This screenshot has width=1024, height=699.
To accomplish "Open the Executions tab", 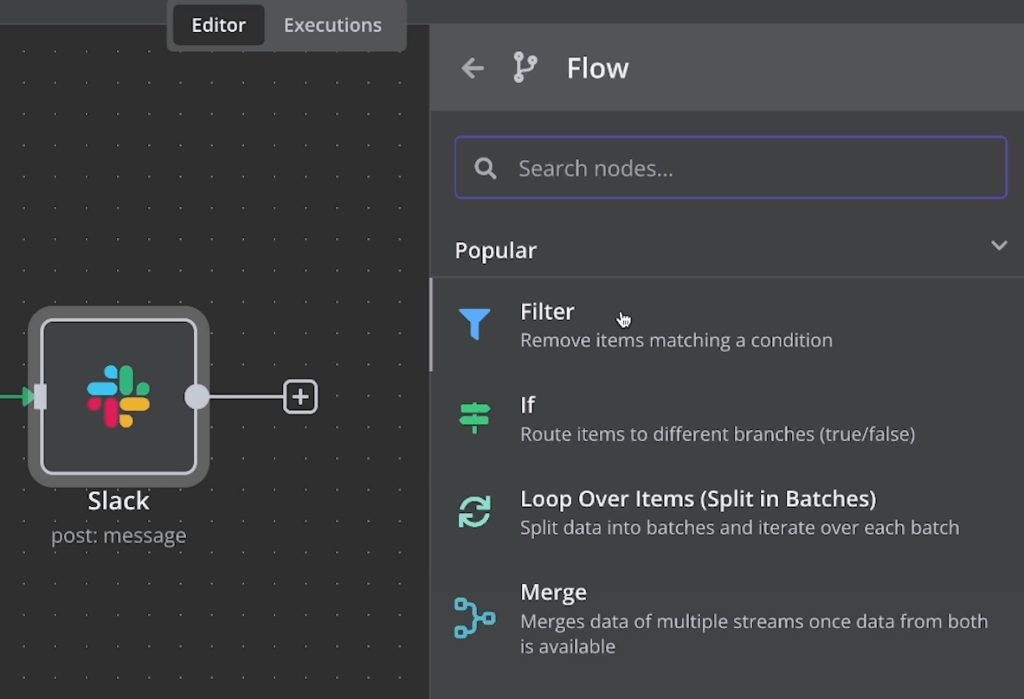I will pyautogui.click(x=332, y=25).
